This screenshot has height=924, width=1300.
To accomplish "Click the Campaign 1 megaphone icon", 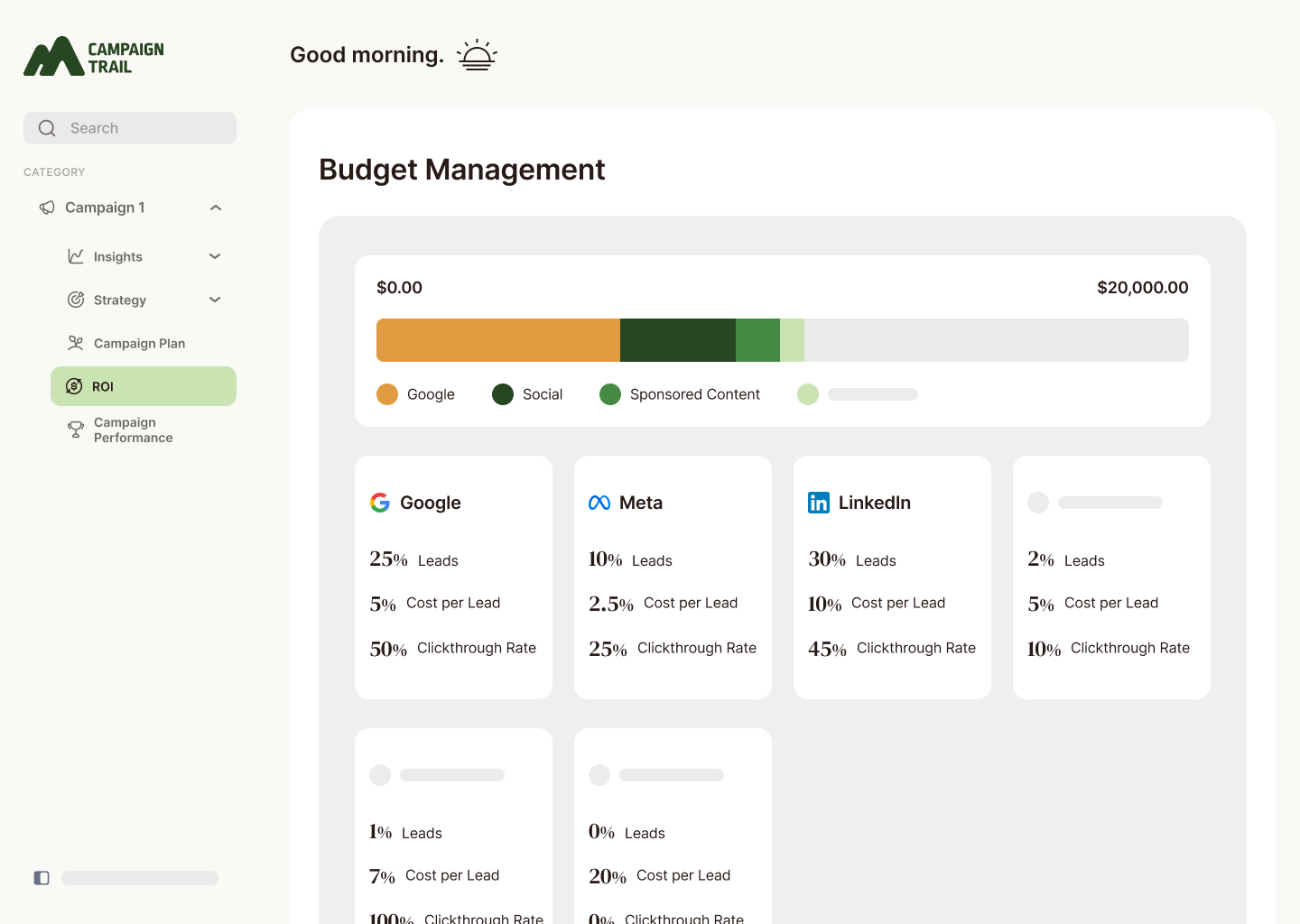I will [x=47, y=208].
